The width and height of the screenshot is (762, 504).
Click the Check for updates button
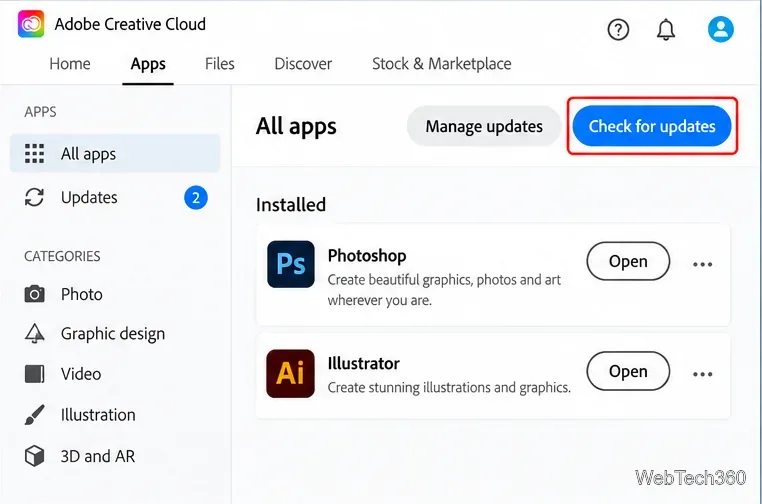click(652, 126)
